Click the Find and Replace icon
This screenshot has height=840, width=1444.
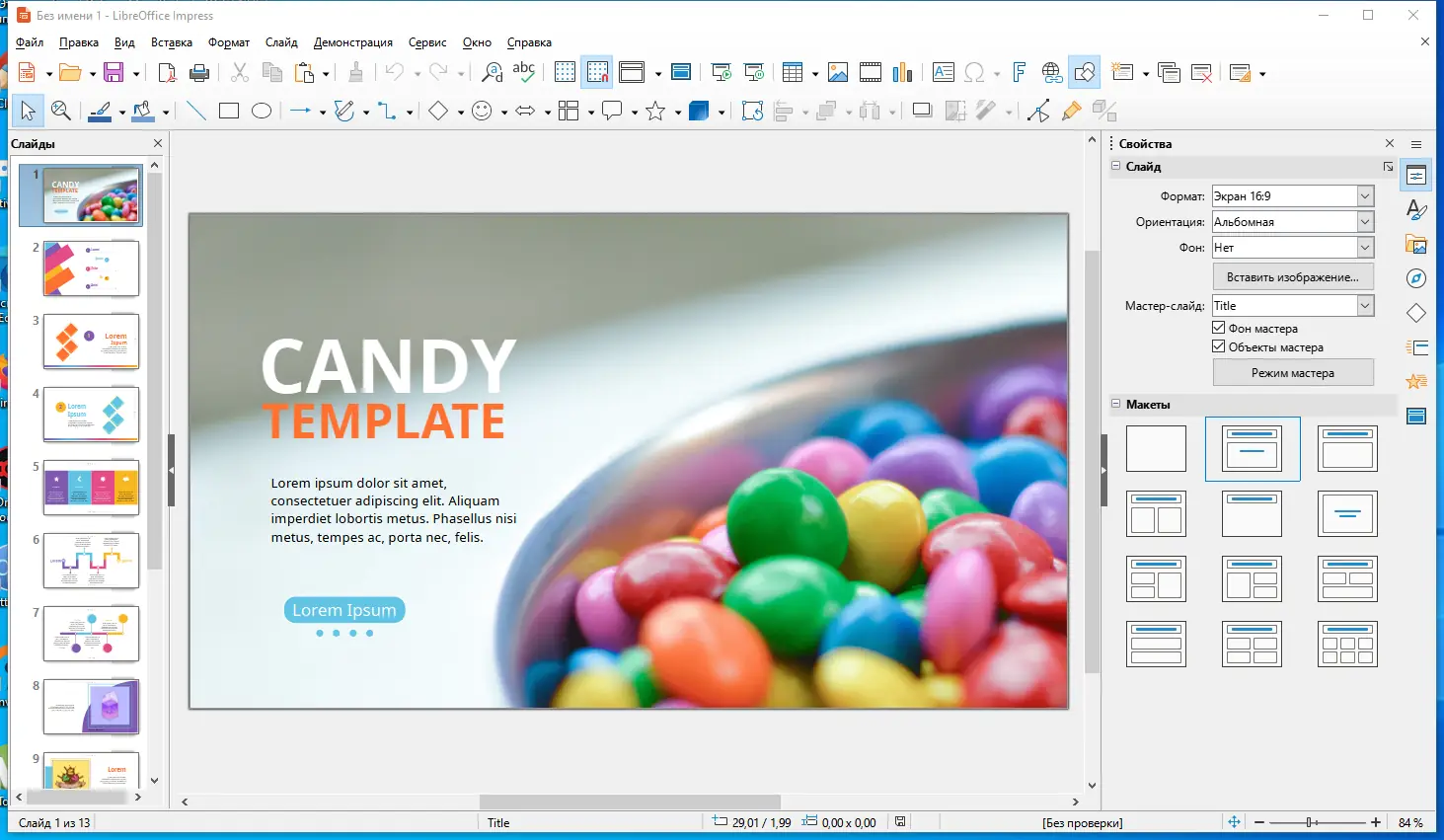pyautogui.click(x=492, y=72)
